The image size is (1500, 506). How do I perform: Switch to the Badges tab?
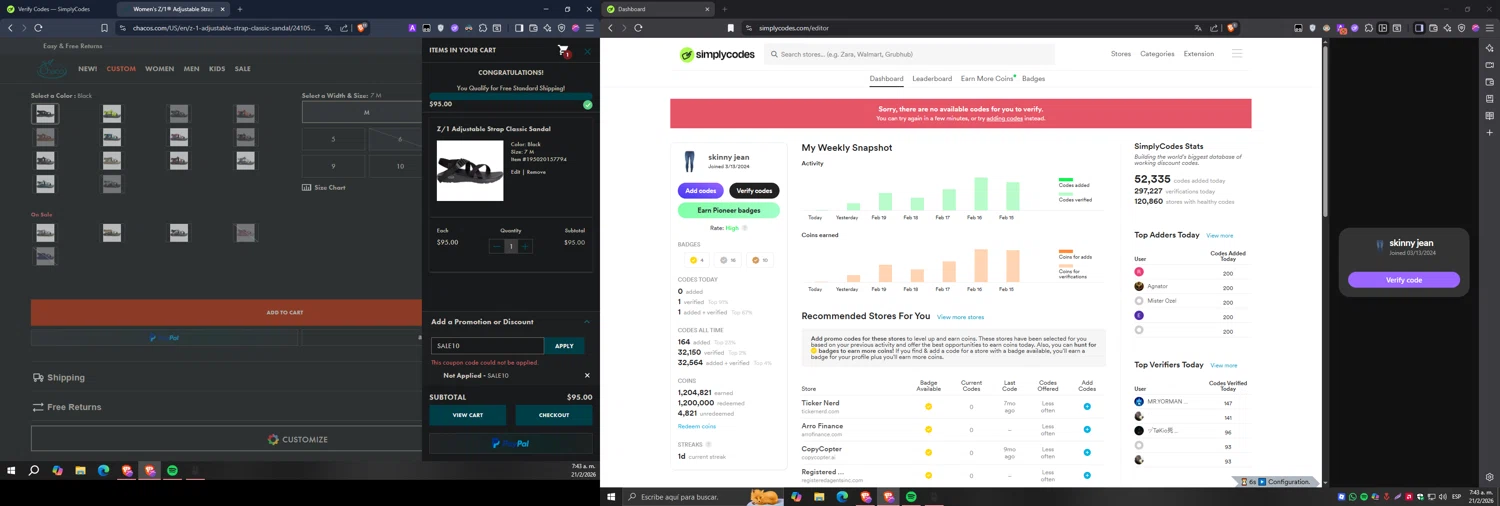tap(1034, 78)
